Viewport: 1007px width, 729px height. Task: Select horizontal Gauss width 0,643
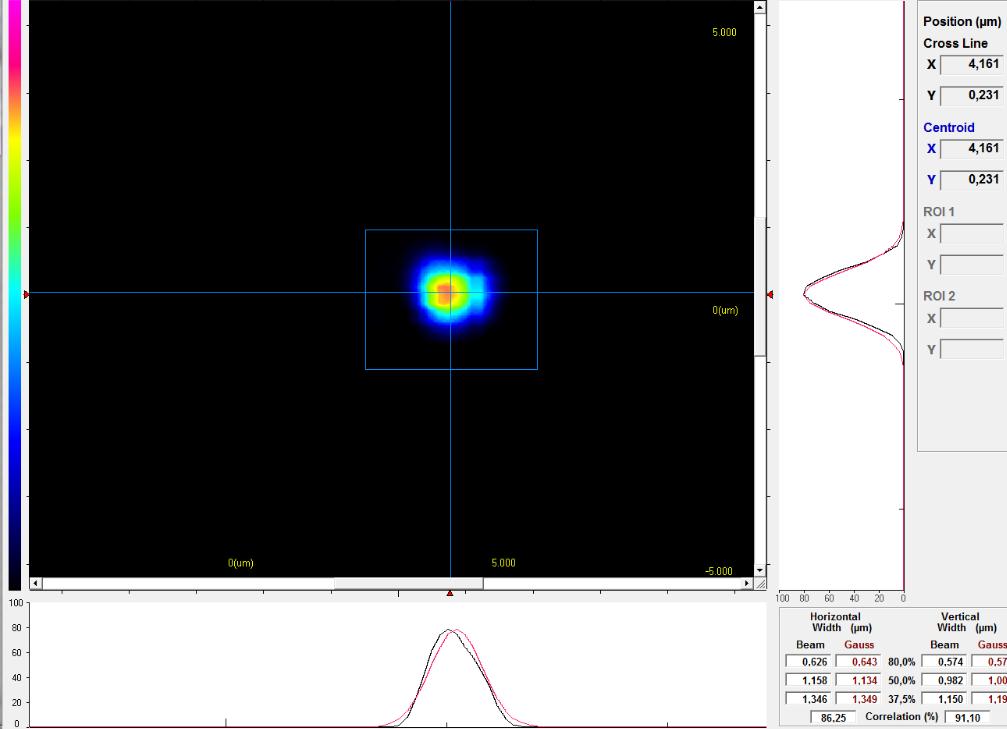(x=857, y=662)
